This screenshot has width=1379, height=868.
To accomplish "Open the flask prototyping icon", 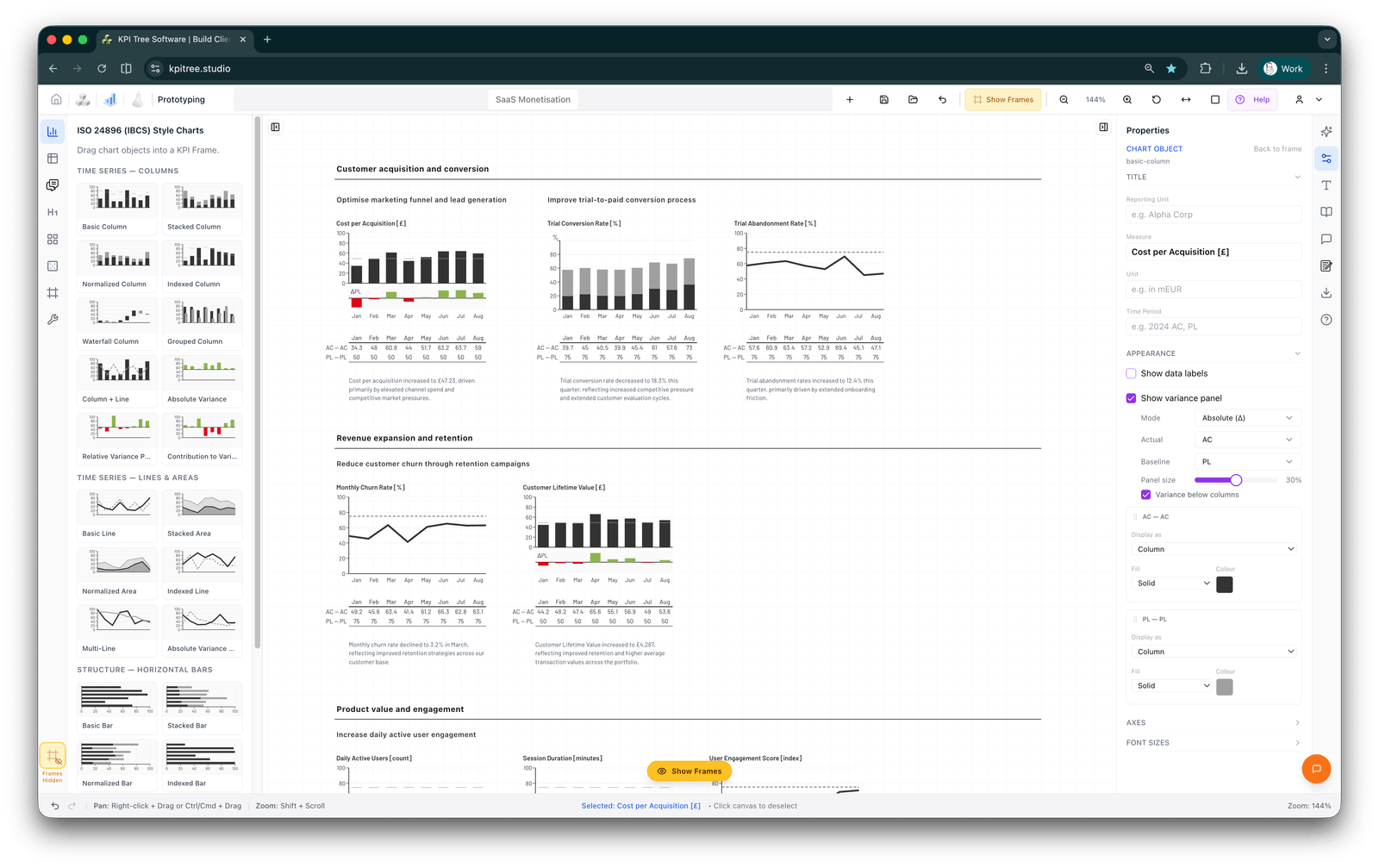I will coord(137,99).
